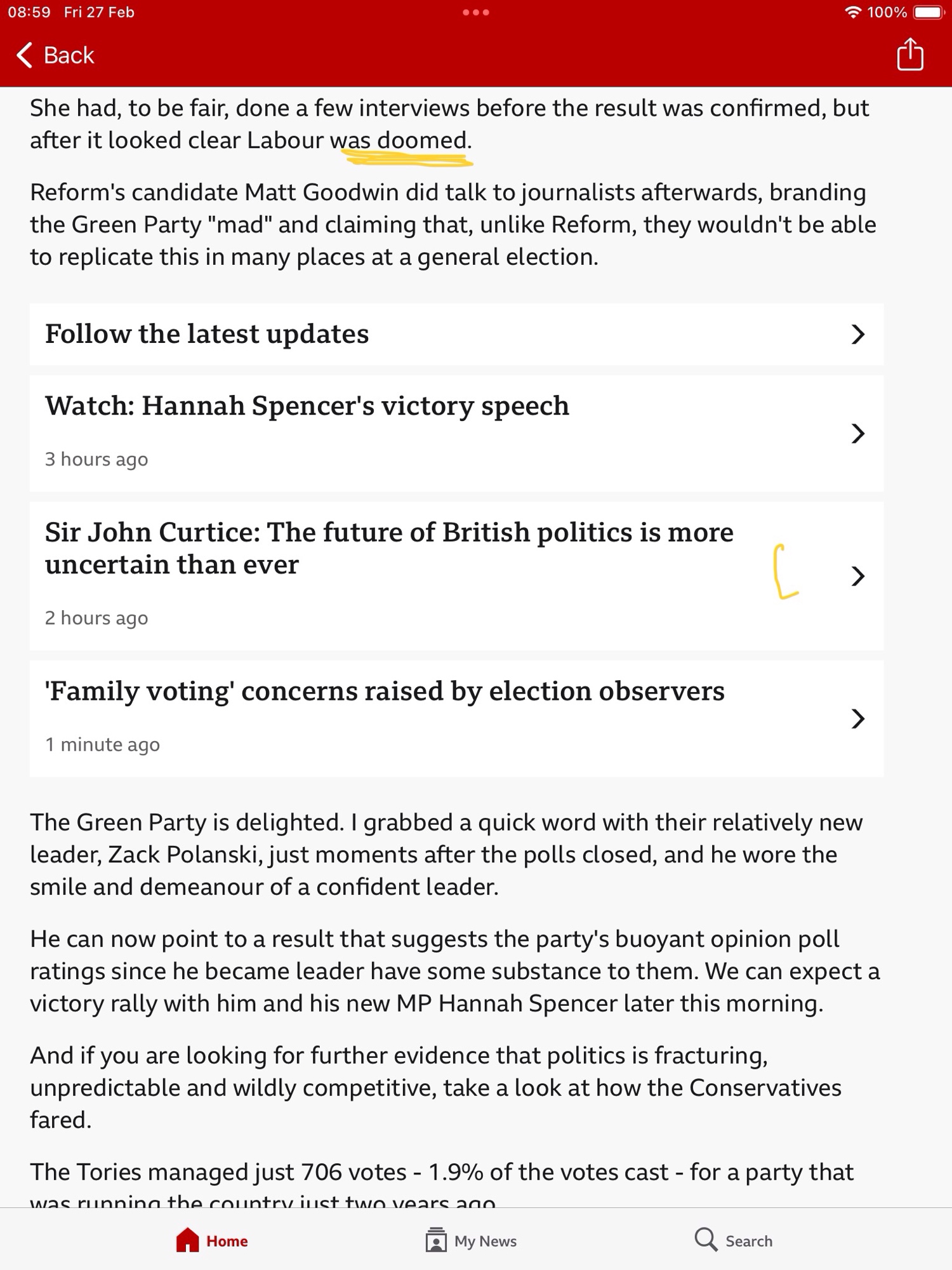The height and width of the screenshot is (1270, 952).
Task: Go to the Home tab label
Action: click(x=227, y=1241)
